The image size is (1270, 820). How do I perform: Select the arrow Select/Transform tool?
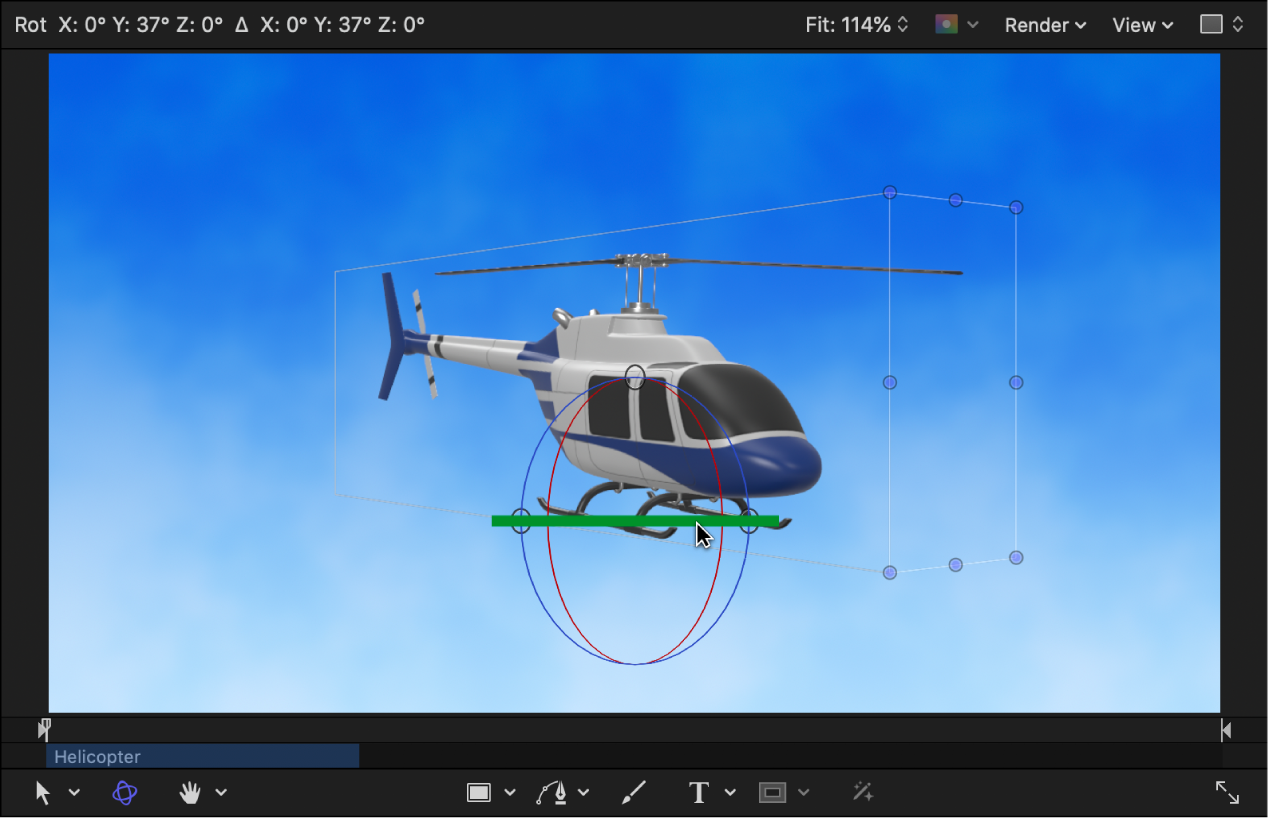(x=42, y=792)
